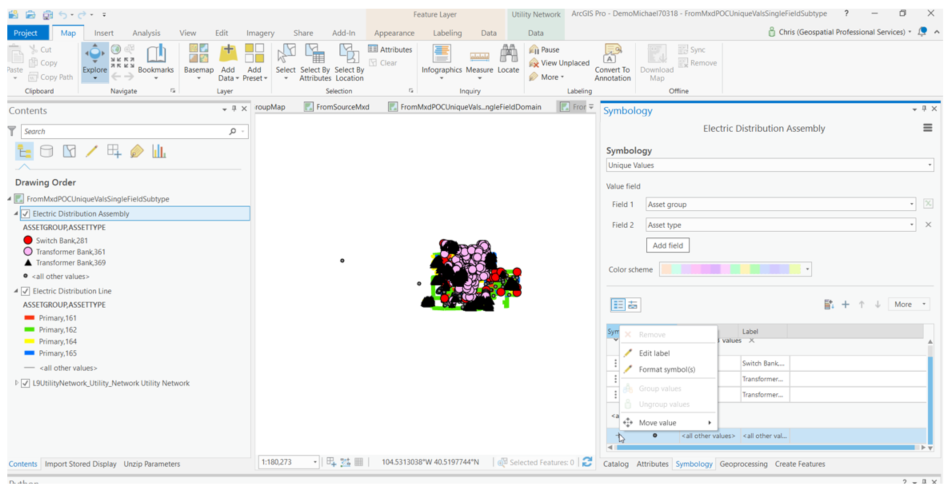The width and height of the screenshot is (950, 489).
Task: Open the More dropdown in Symbology
Action: [909, 304]
